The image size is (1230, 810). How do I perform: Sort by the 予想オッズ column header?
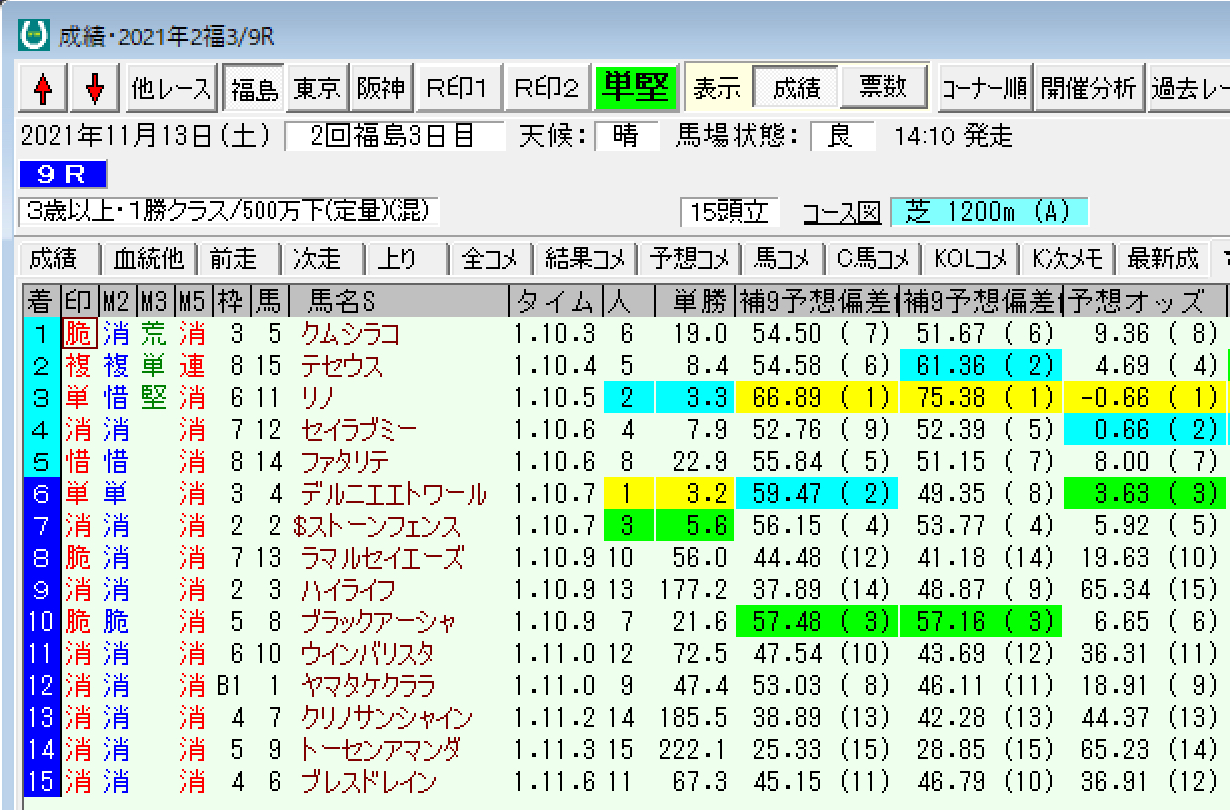[1144, 301]
